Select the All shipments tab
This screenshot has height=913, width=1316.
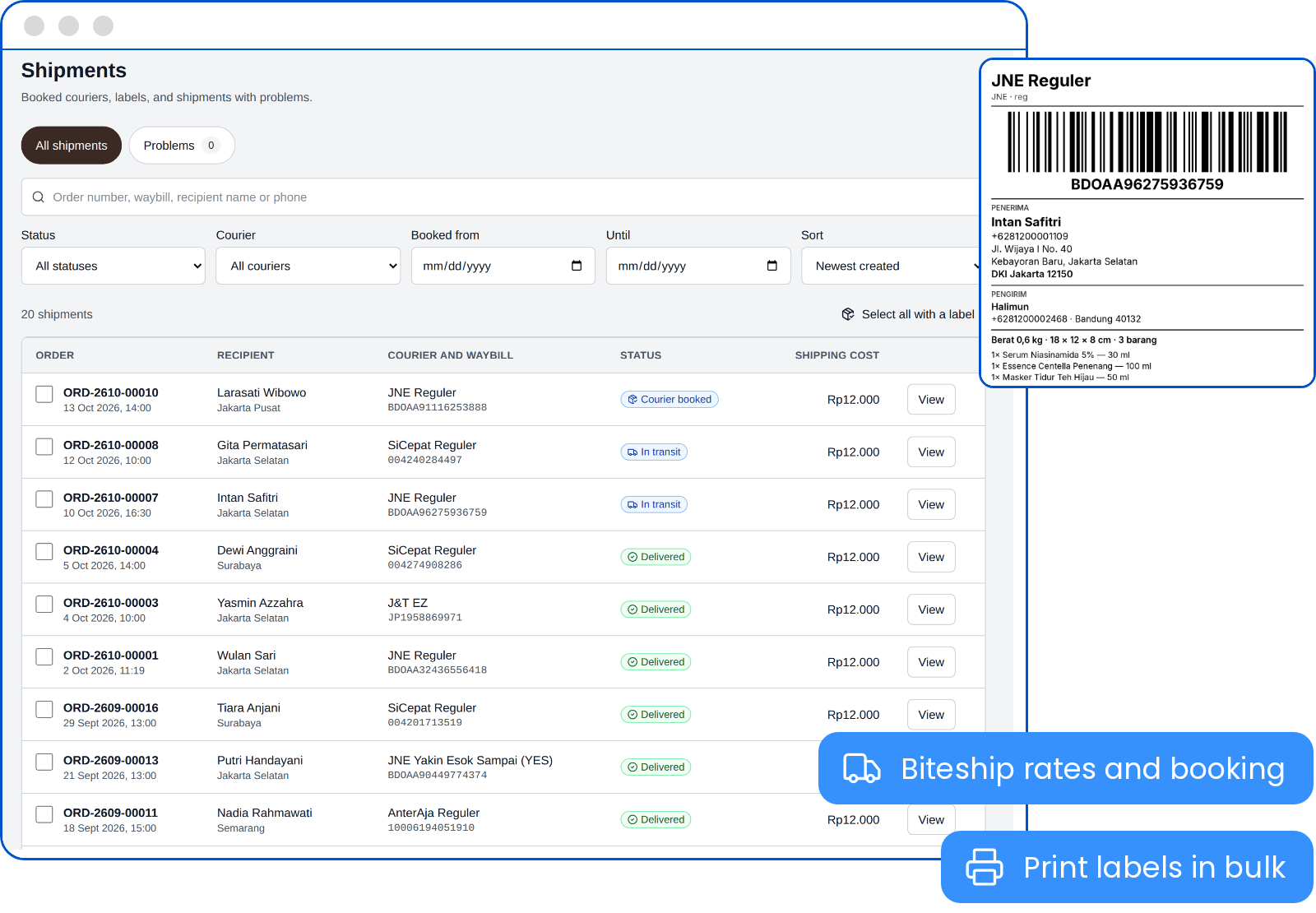(x=72, y=146)
